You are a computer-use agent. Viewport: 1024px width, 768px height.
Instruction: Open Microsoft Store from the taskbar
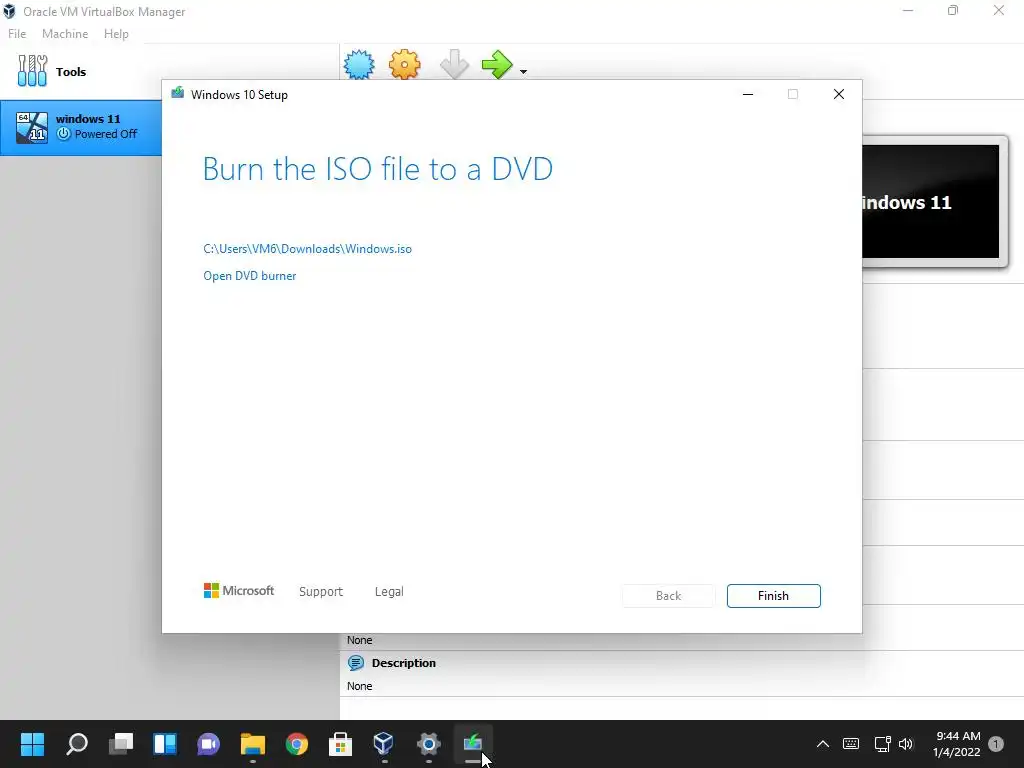click(x=340, y=743)
